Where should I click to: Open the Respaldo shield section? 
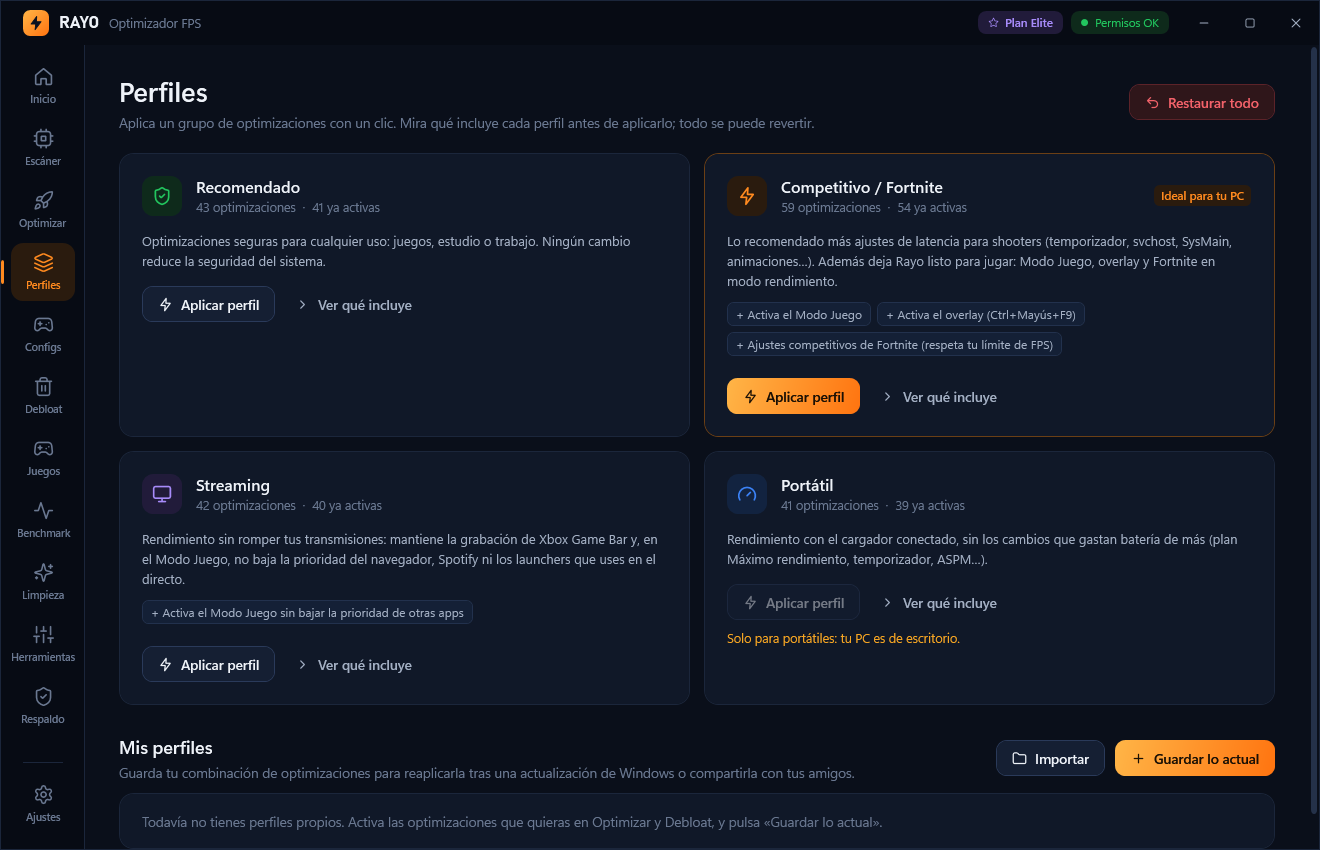click(x=43, y=706)
